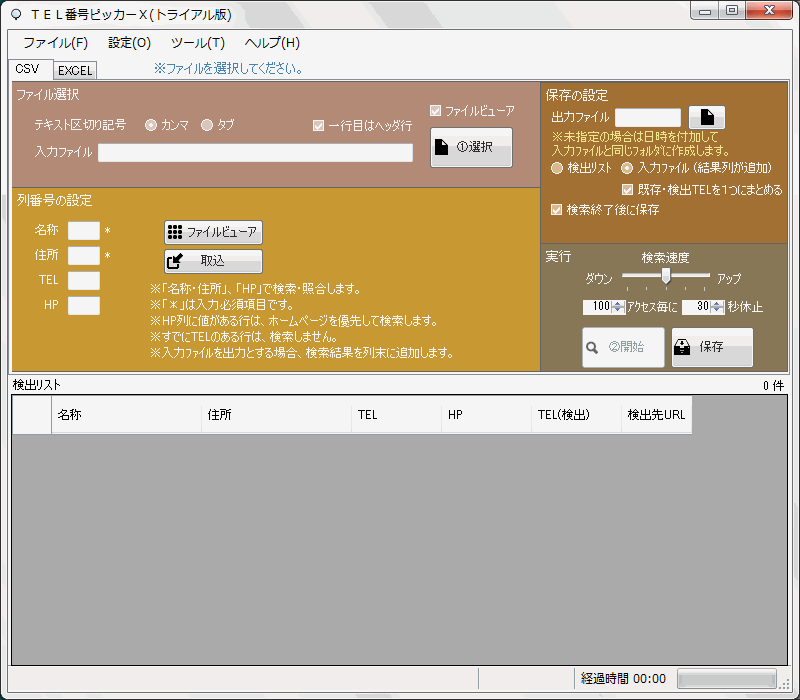Select the 検出リスト output radio button

click(x=557, y=168)
